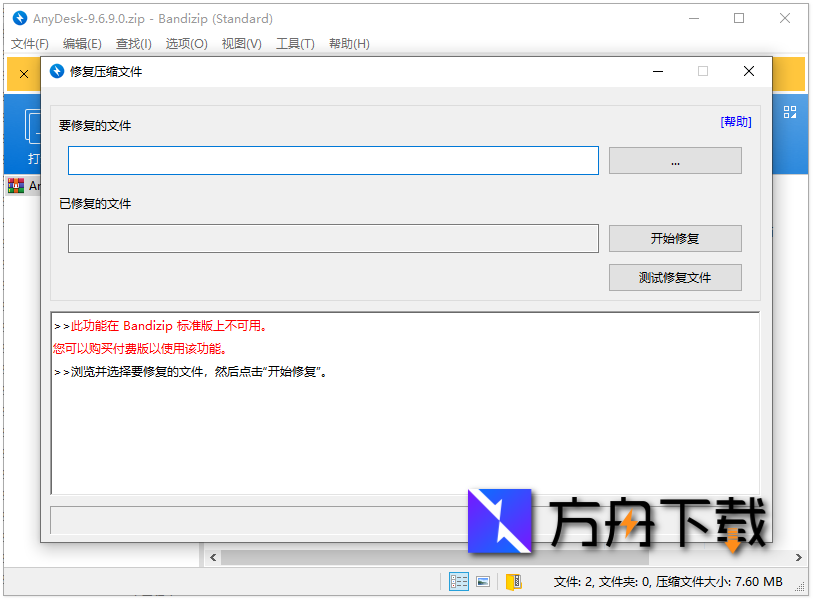813x600 pixels.
Task: Open the 帮助(H) menu
Action: [347, 44]
